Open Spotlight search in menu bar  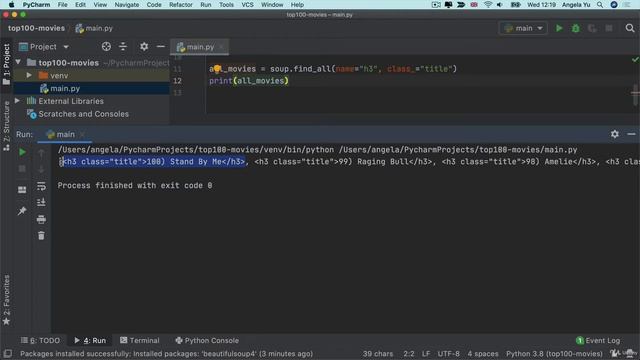point(600,5)
